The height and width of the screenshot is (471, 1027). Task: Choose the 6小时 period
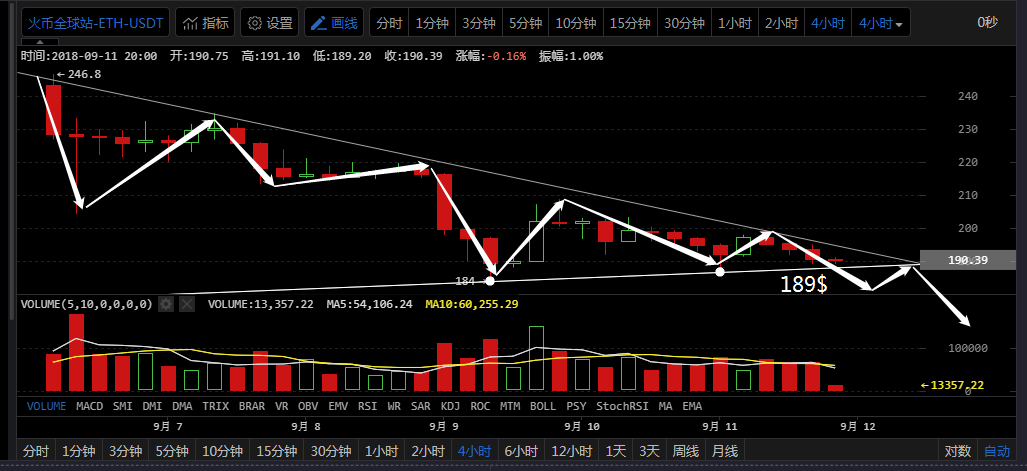(521, 451)
